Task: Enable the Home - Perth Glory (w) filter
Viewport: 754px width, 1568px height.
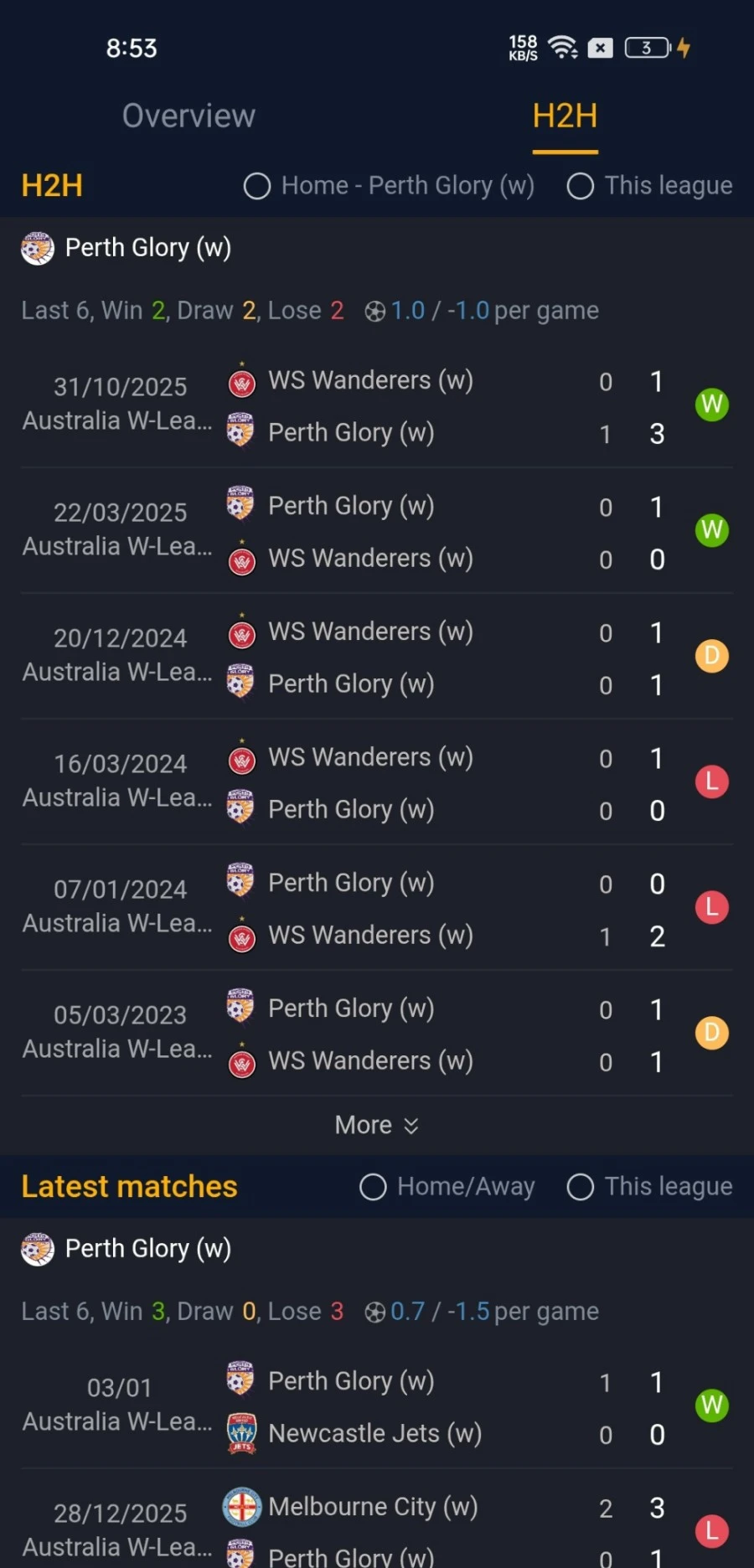Action: (256, 186)
